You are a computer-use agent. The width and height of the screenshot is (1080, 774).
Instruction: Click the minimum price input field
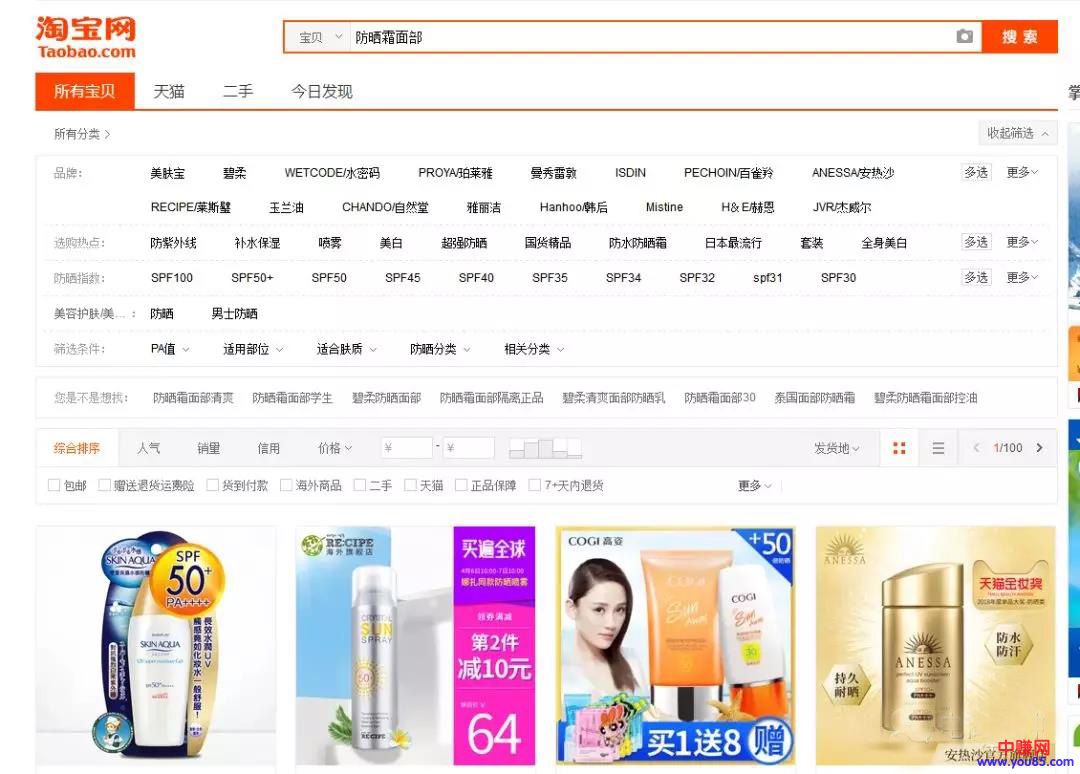(x=407, y=448)
